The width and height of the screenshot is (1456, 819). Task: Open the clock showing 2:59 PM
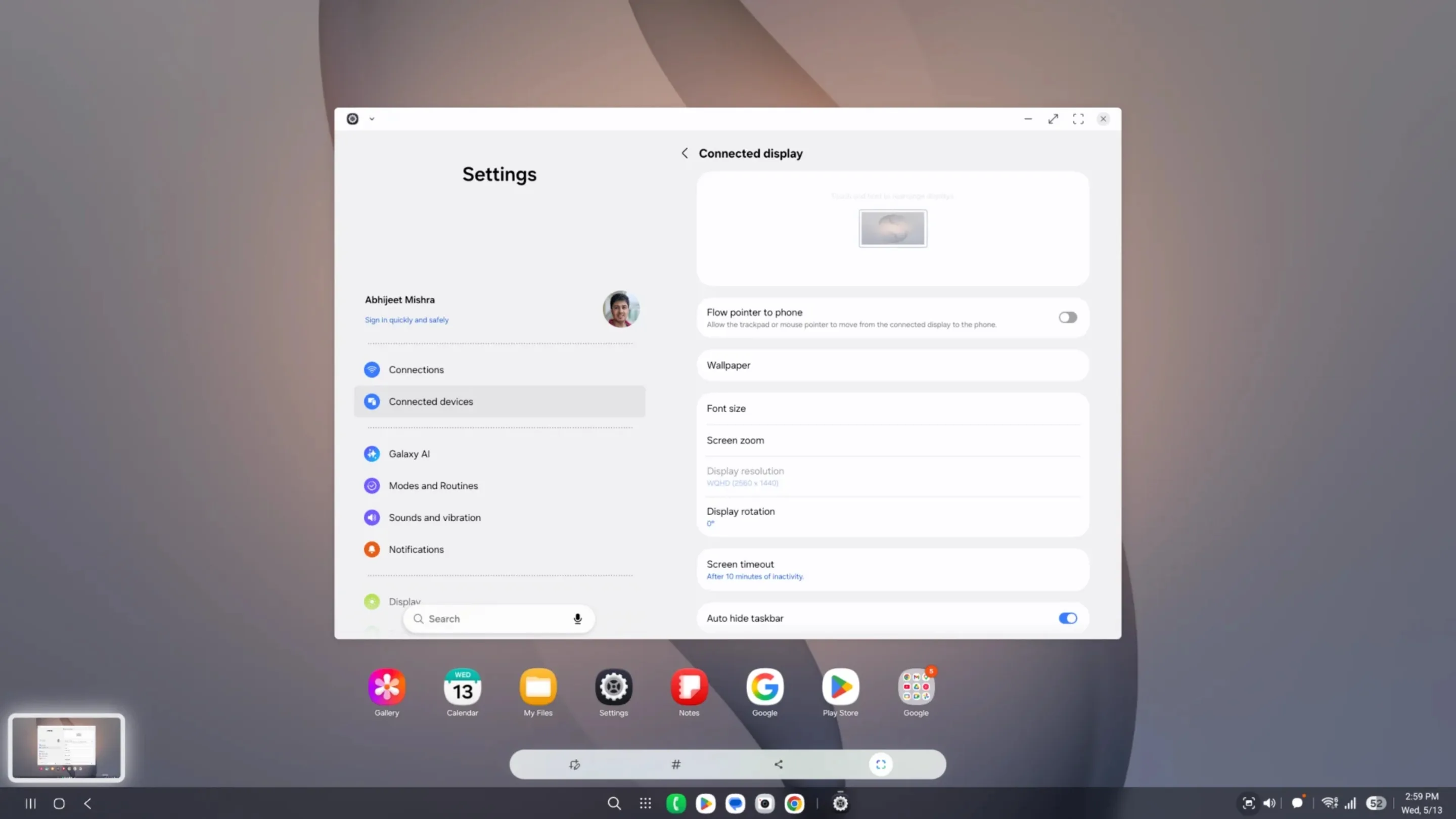[x=1422, y=796]
